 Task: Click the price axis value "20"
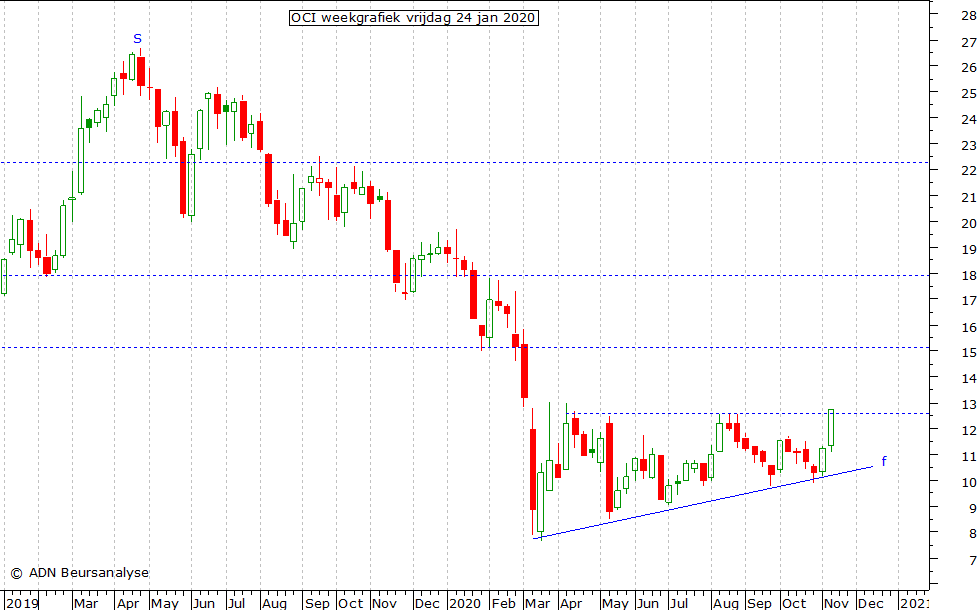tap(969, 224)
